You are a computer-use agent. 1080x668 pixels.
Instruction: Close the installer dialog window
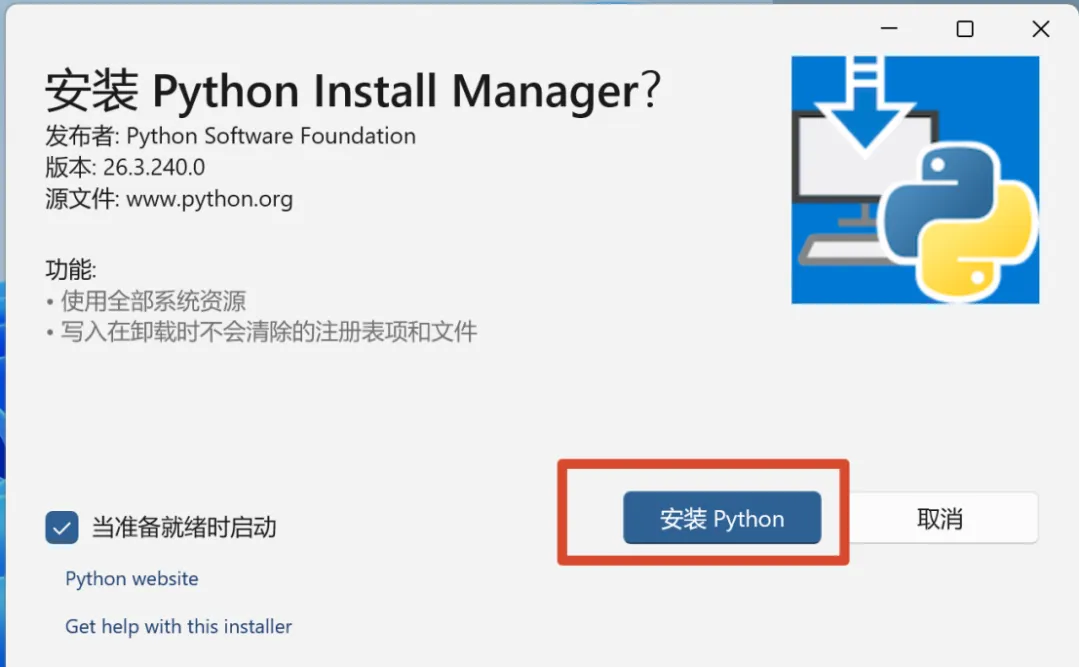tap(1041, 29)
